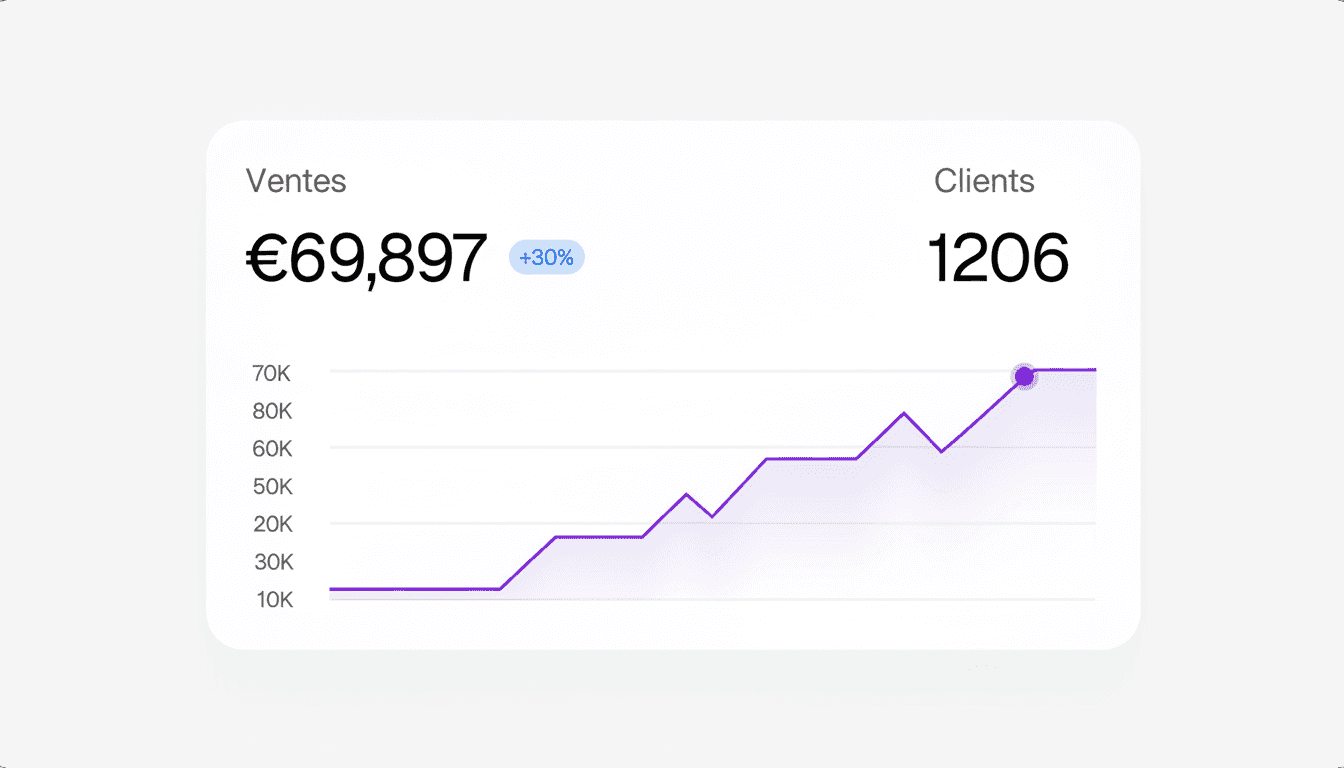Select the +30% growth badge
Viewport: 1344px width, 768px height.
click(546, 257)
